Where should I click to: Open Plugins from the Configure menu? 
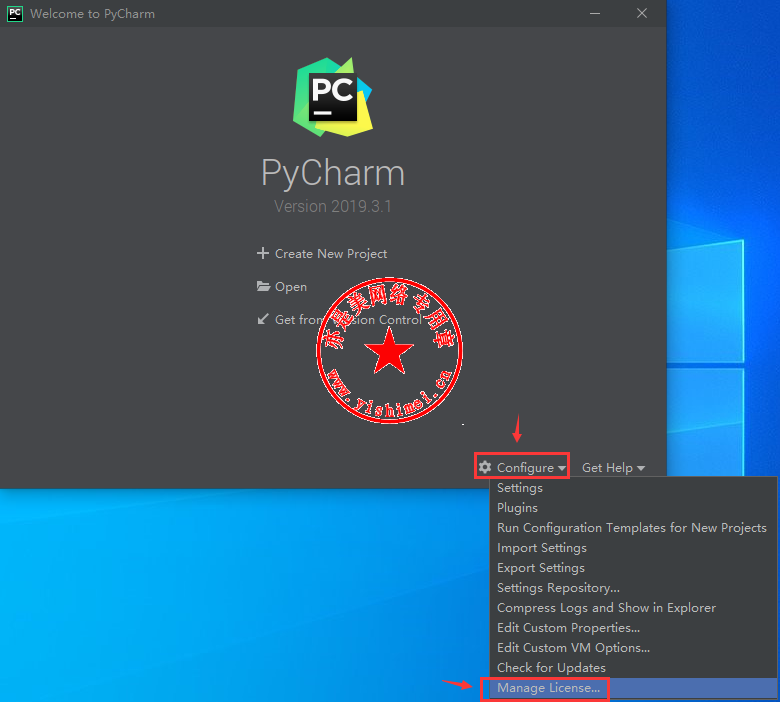click(633, 507)
